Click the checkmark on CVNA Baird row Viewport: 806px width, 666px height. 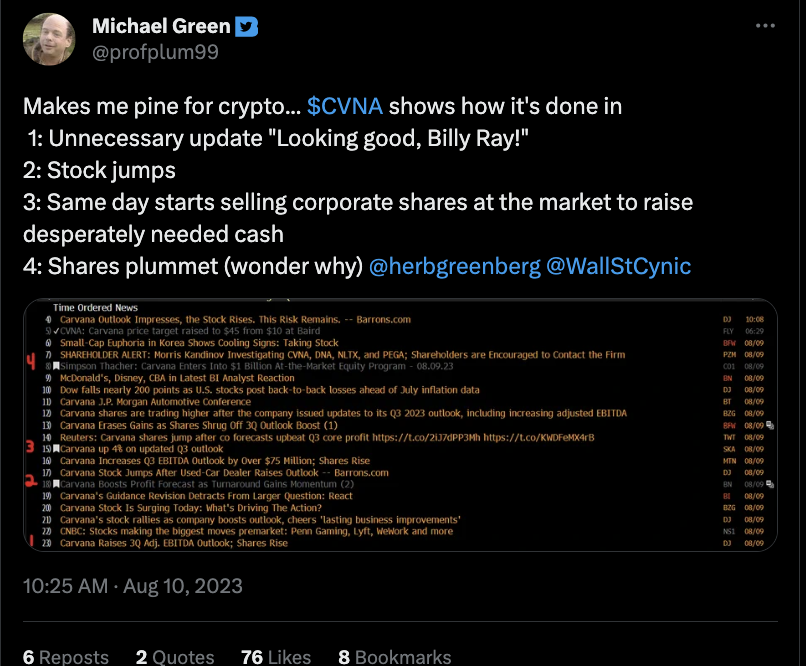(x=57, y=331)
